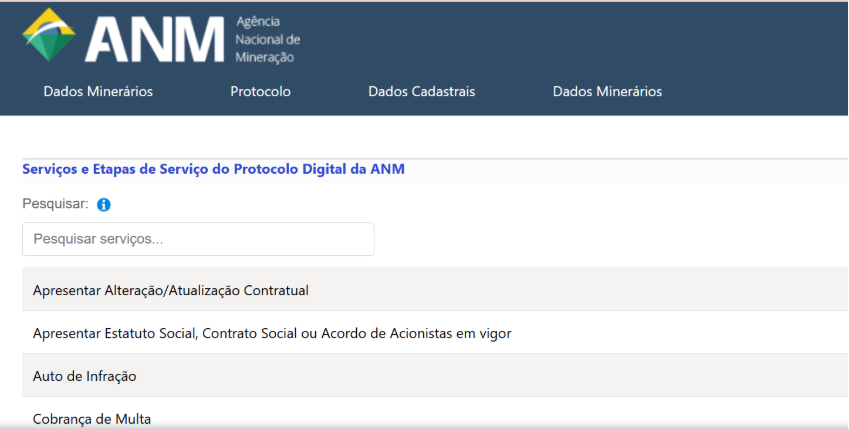The height and width of the screenshot is (429, 849).
Task: Select the Cobrança de Multa service
Action: [x=435, y=414]
